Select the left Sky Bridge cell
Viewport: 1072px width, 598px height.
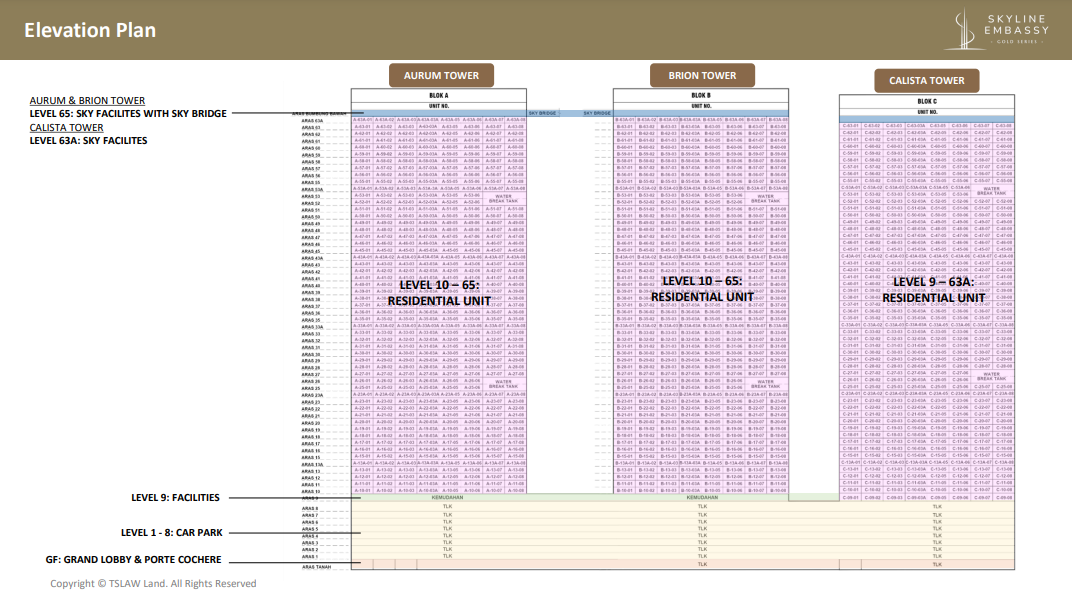542,113
